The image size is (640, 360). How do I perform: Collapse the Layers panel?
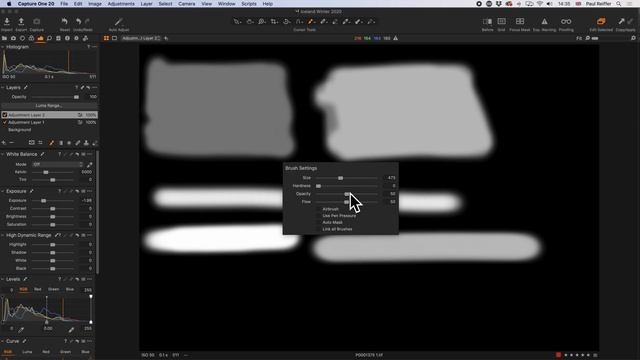3,88
